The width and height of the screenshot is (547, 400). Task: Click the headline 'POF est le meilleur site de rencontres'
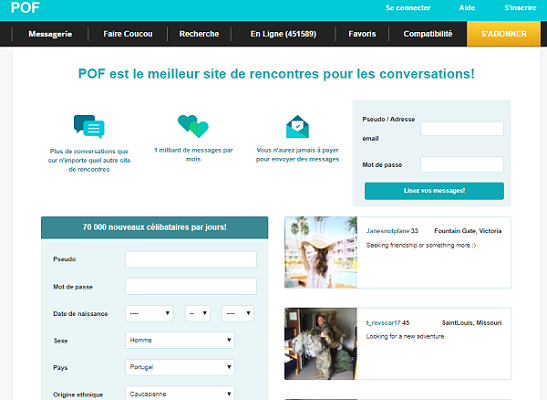[276, 74]
